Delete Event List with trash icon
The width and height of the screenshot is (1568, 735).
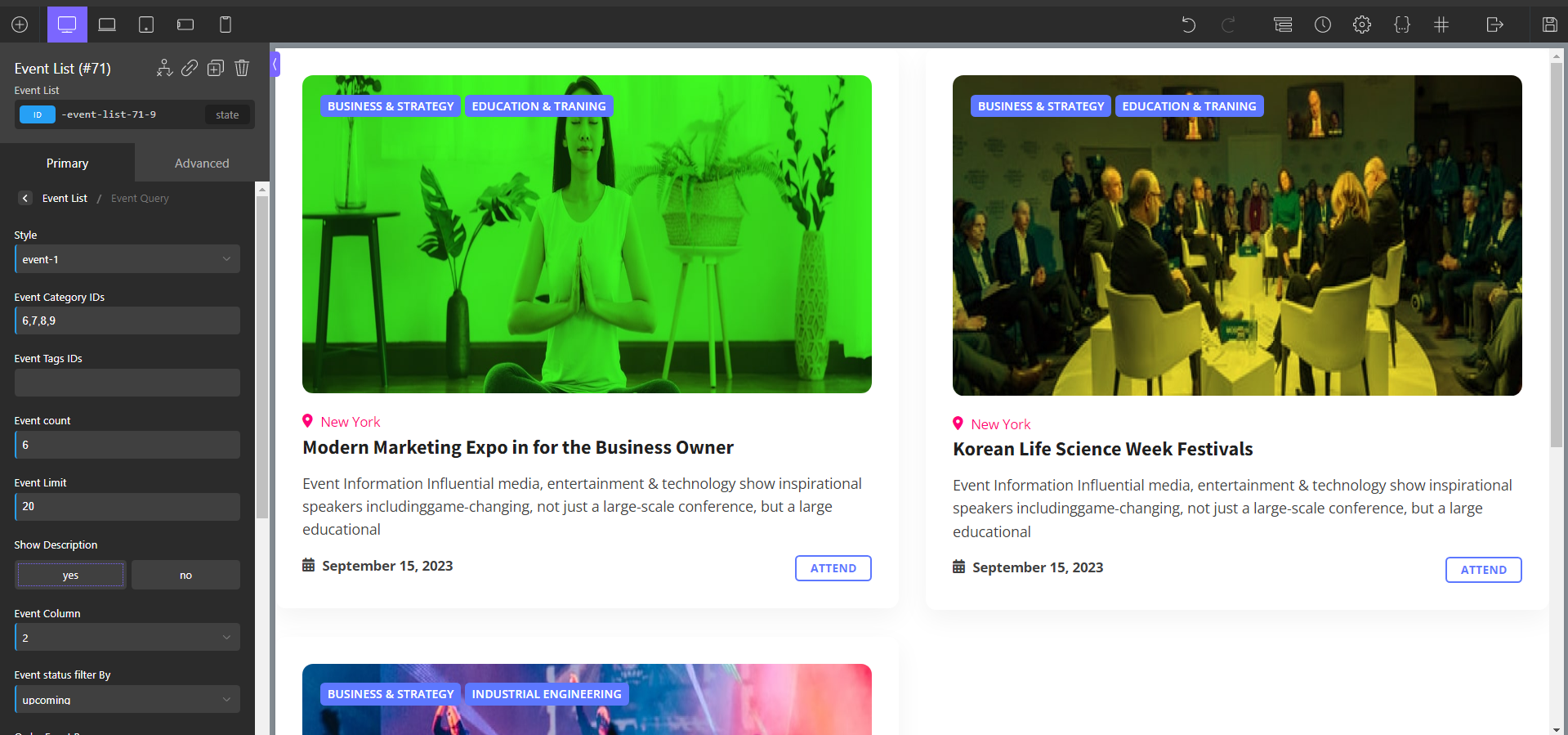pyautogui.click(x=242, y=68)
